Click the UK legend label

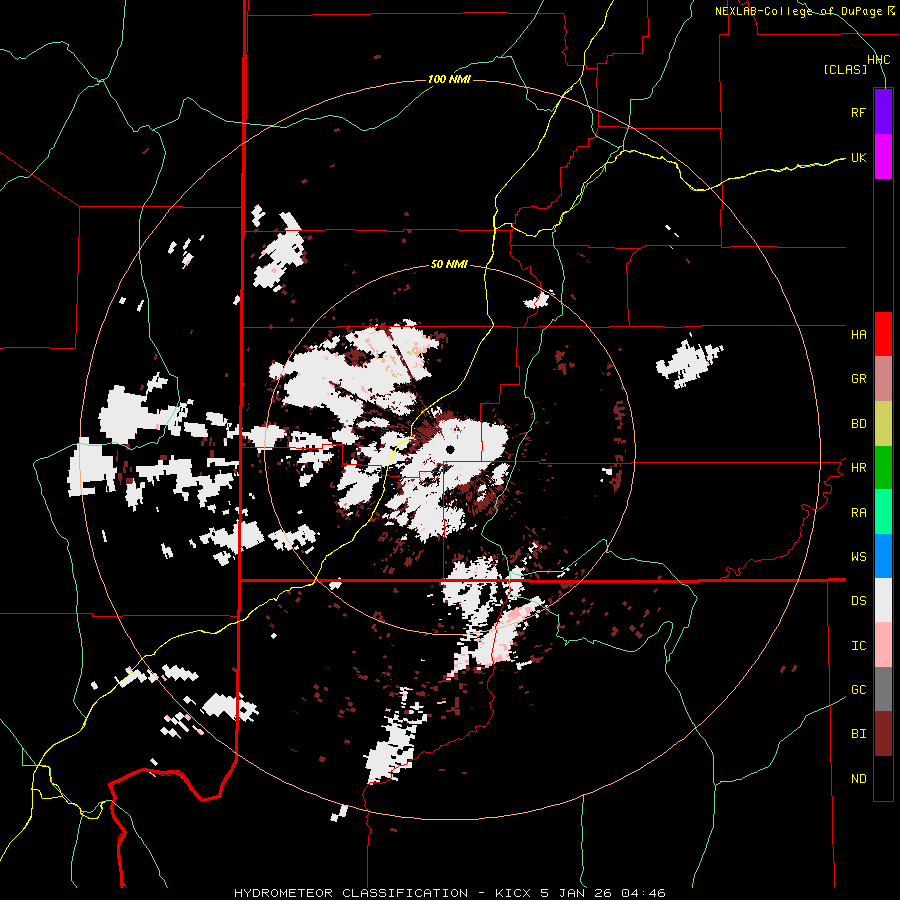click(x=858, y=157)
